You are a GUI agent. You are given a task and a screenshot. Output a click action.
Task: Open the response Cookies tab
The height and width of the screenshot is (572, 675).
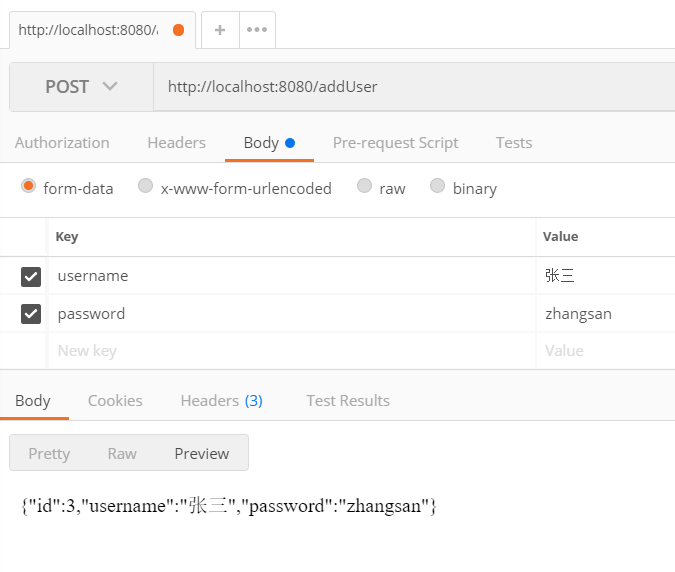[x=115, y=401]
